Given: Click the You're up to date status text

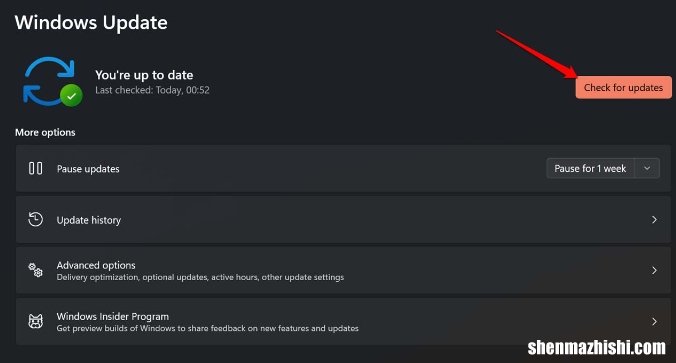Looking at the screenshot, I should pos(144,75).
